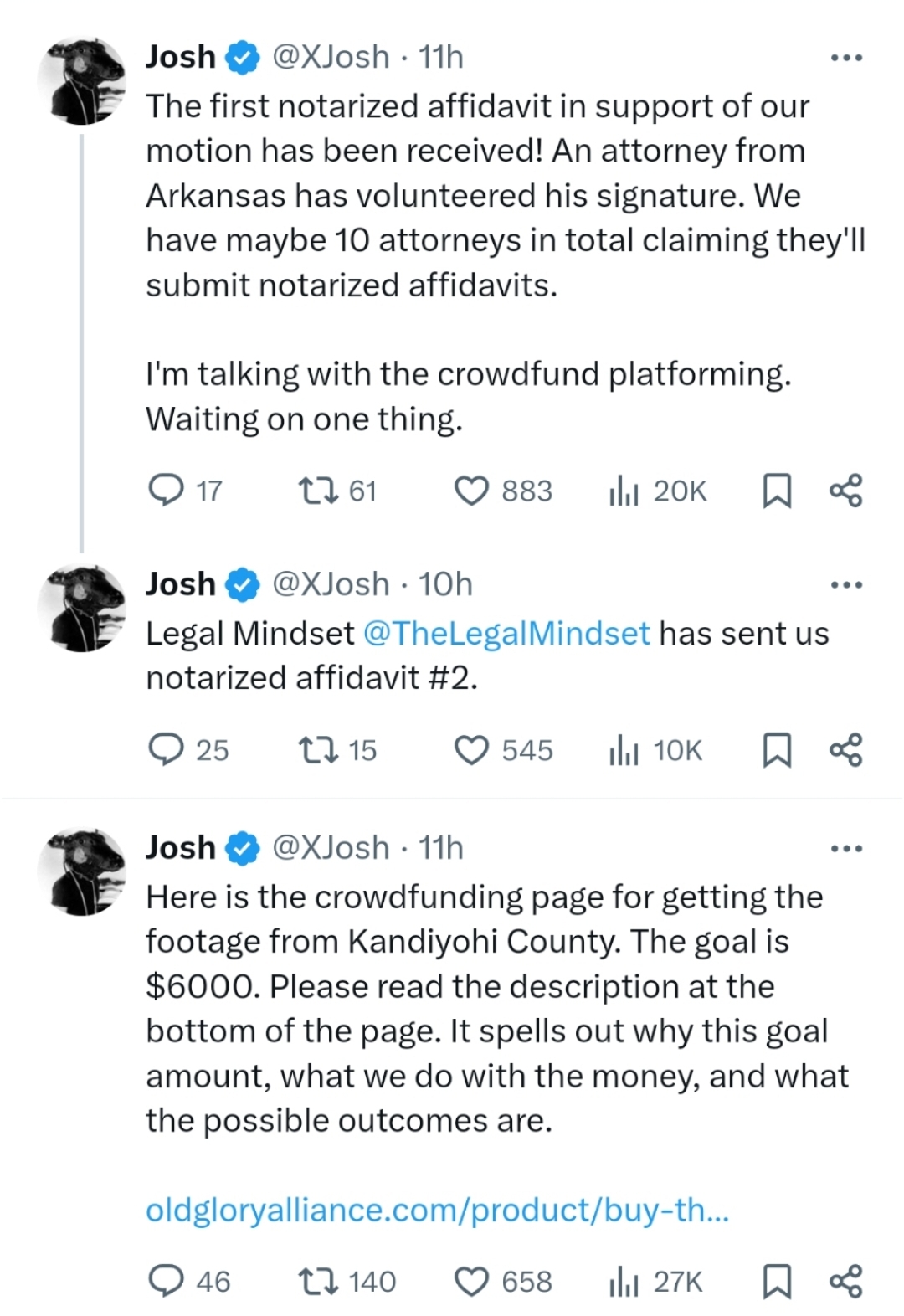Repost the crowdfunding tweet with 140 reposts
Screen dimensions: 904x1316
tap(319, 1282)
